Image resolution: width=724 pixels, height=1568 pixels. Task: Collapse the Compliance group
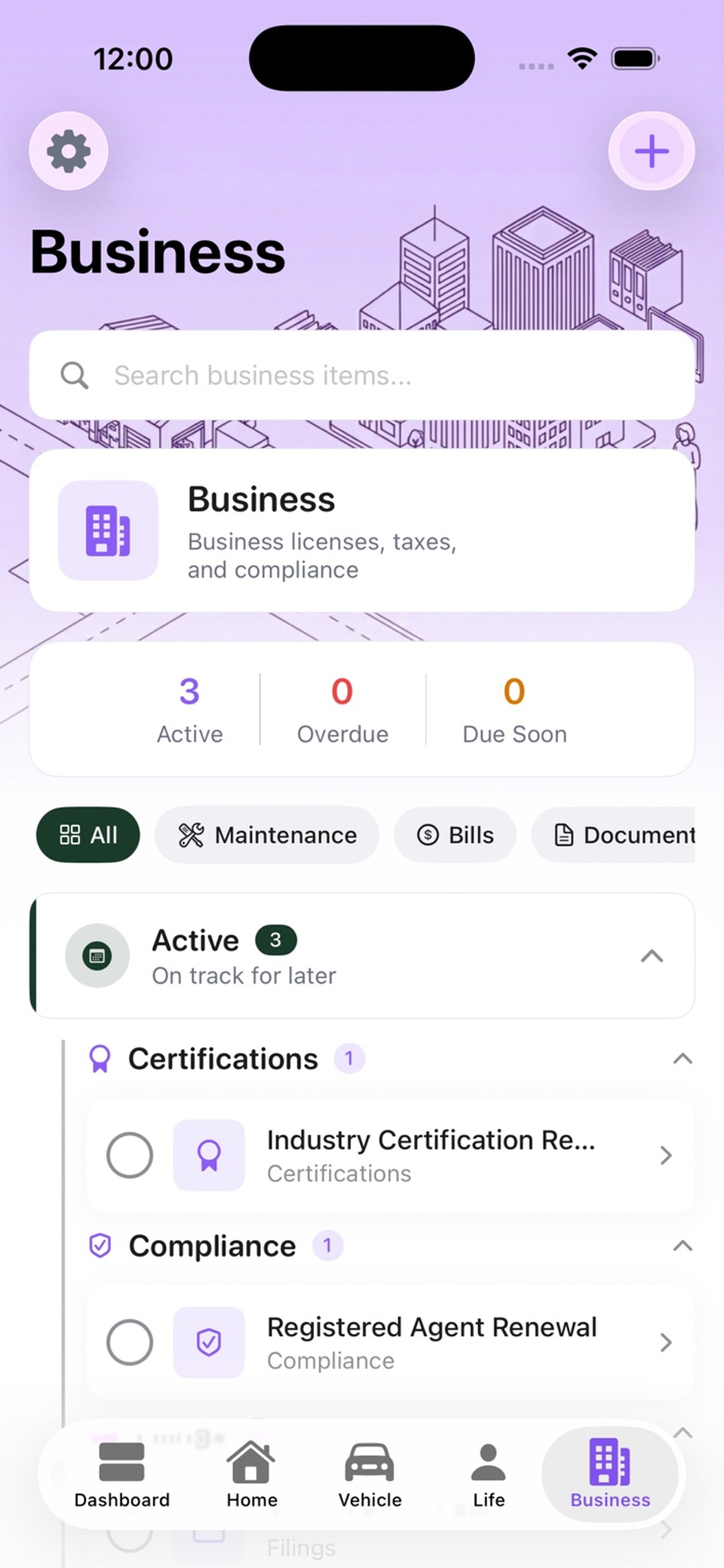tap(683, 1245)
